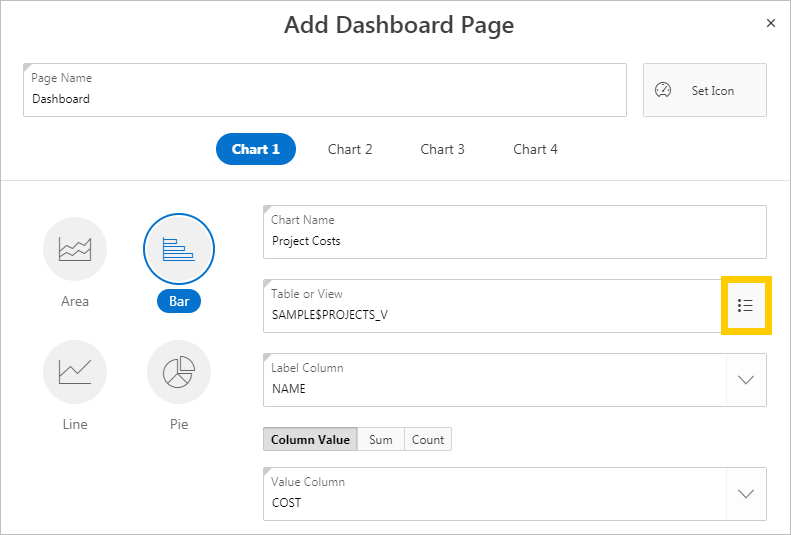Select the Bar chart type icon
The width and height of the screenshot is (791, 535).
[x=179, y=249]
